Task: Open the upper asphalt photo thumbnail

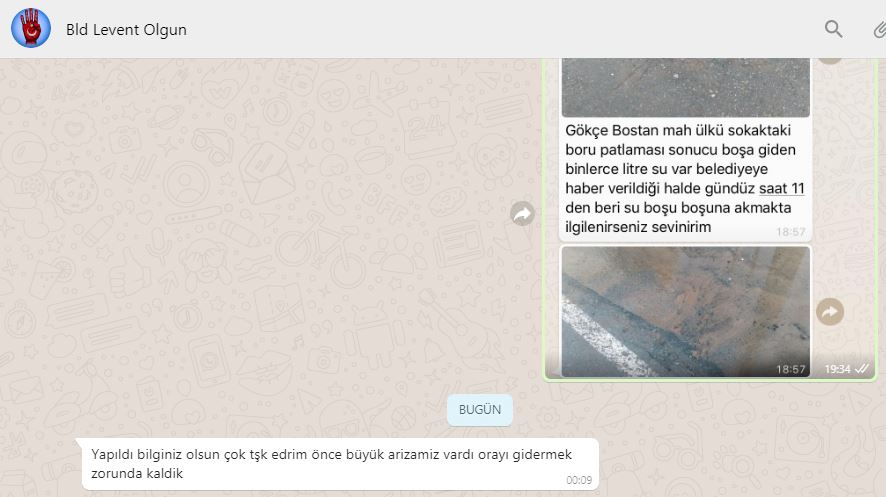Action: tap(685, 88)
